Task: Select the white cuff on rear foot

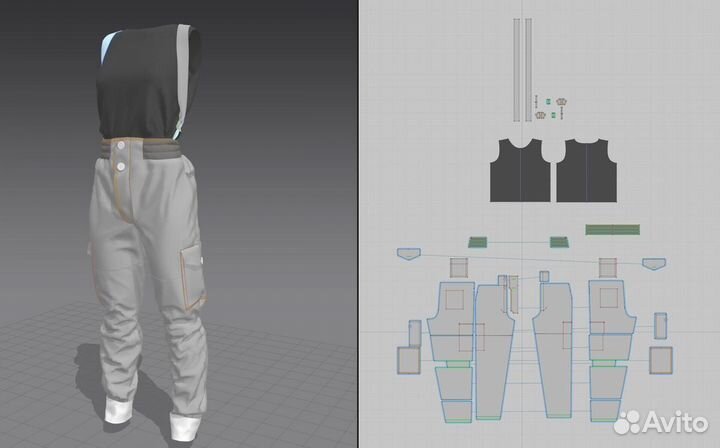Action: coord(118,410)
